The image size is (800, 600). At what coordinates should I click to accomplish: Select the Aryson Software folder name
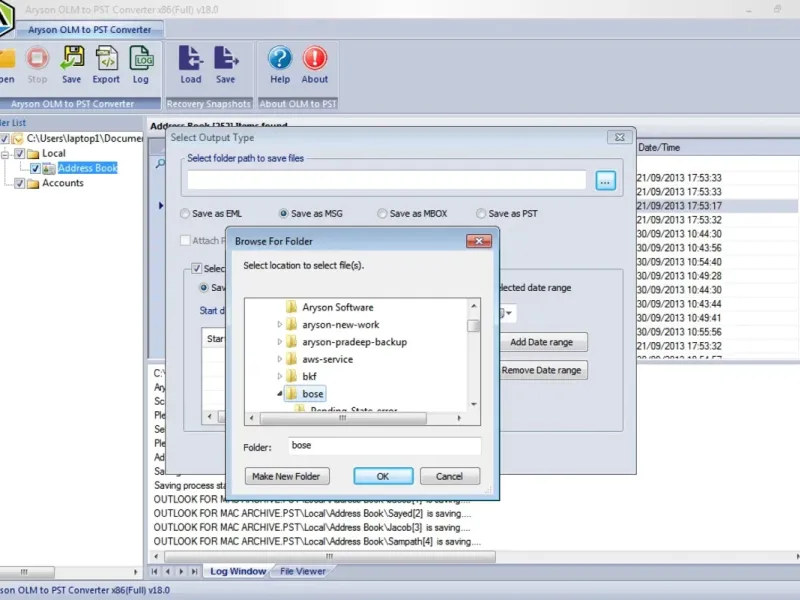coord(338,307)
